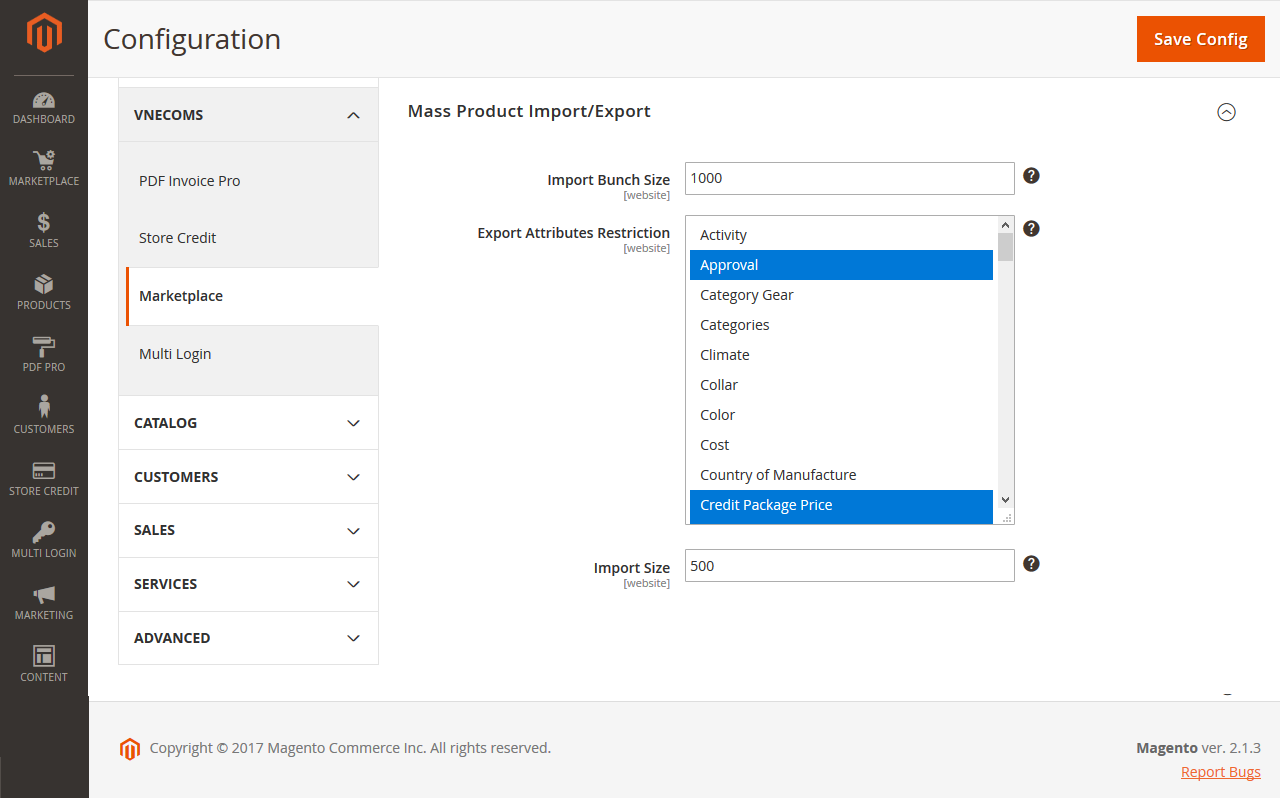The image size is (1280, 798).
Task: Select the PDF Pro sidebar icon
Action: click(43, 353)
